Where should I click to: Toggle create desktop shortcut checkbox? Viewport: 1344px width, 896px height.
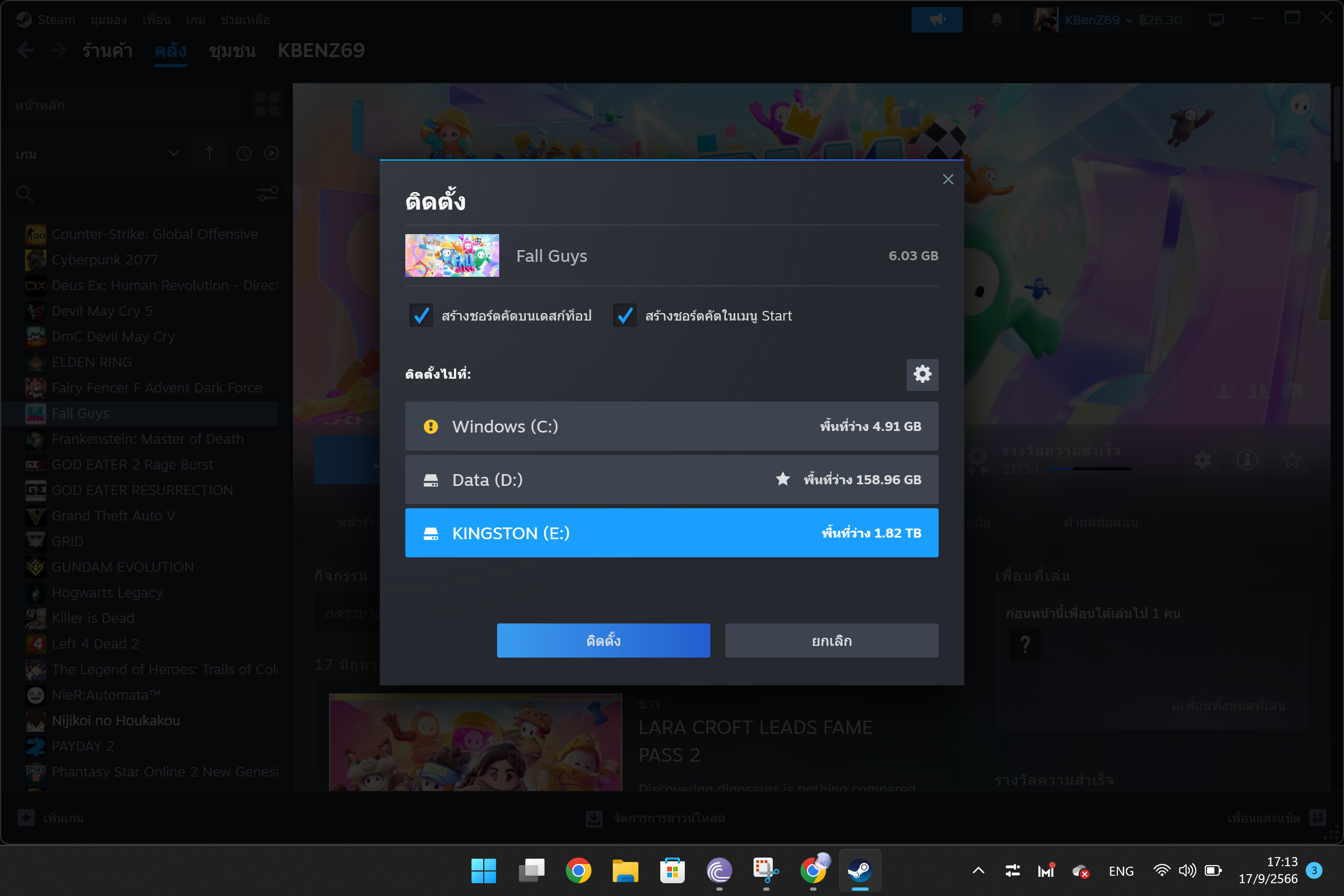421,315
